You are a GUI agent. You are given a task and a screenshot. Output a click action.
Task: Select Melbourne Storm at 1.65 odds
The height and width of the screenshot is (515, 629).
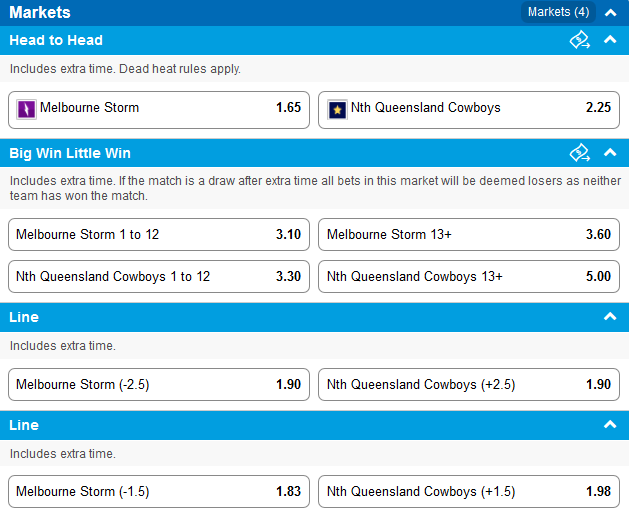pos(159,110)
